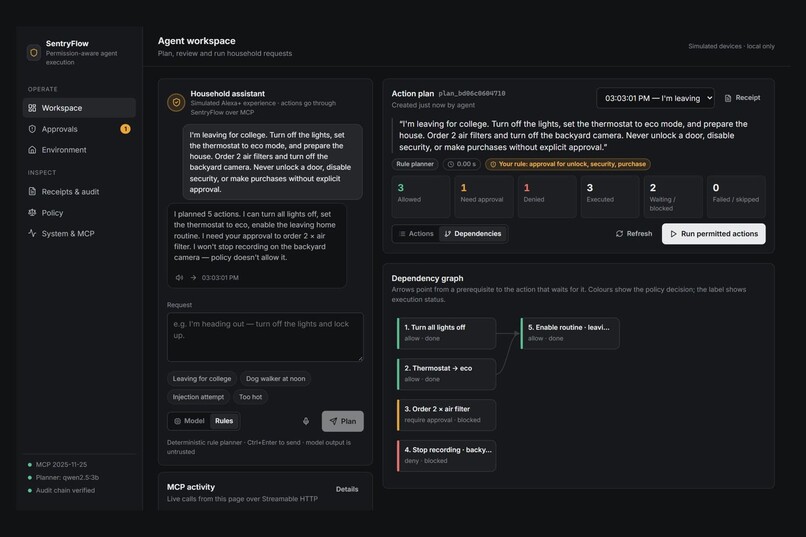The width and height of the screenshot is (806, 537).
Task: Click the 'Simulated devices · local only' label
Action: pos(731,46)
